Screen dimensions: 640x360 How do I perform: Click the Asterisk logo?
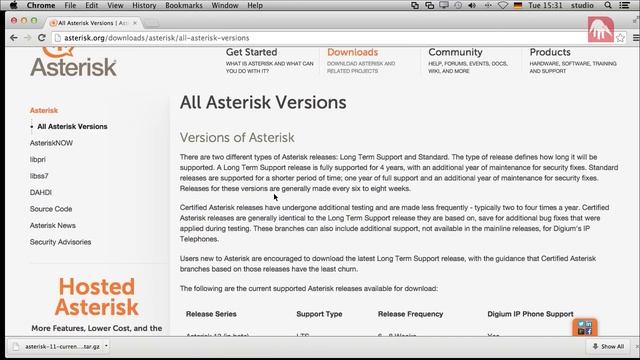(73, 62)
